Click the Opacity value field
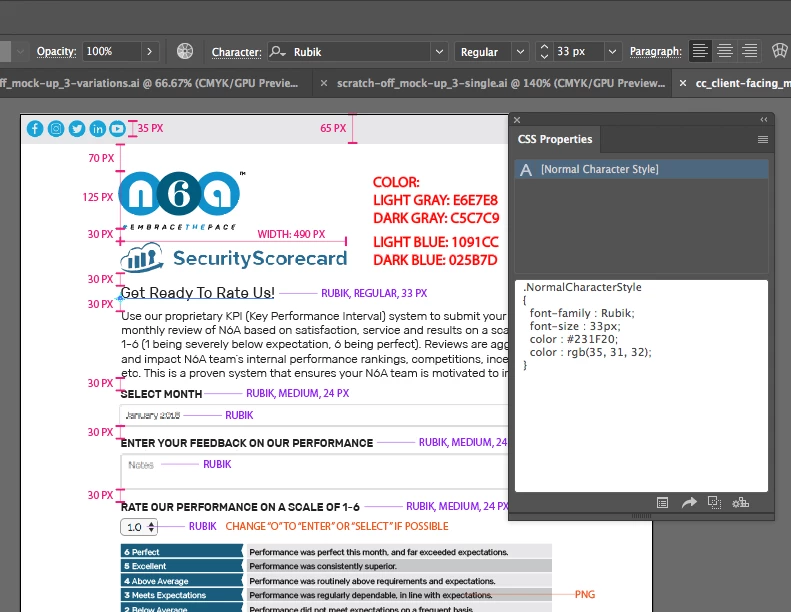This screenshot has width=791, height=612. tap(111, 51)
